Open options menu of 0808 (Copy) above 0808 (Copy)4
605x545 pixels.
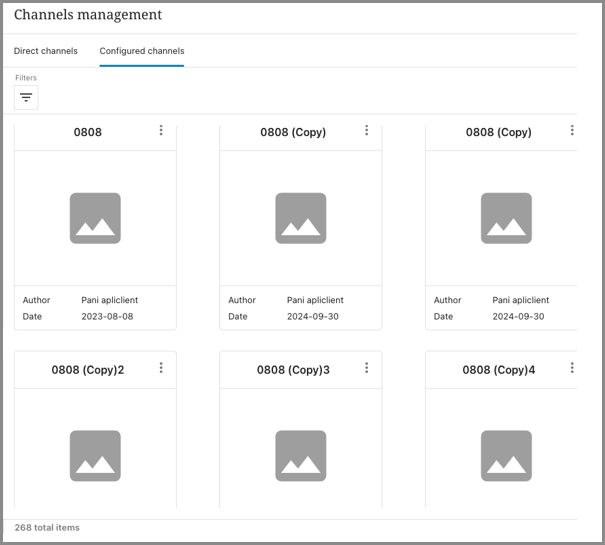click(572, 131)
